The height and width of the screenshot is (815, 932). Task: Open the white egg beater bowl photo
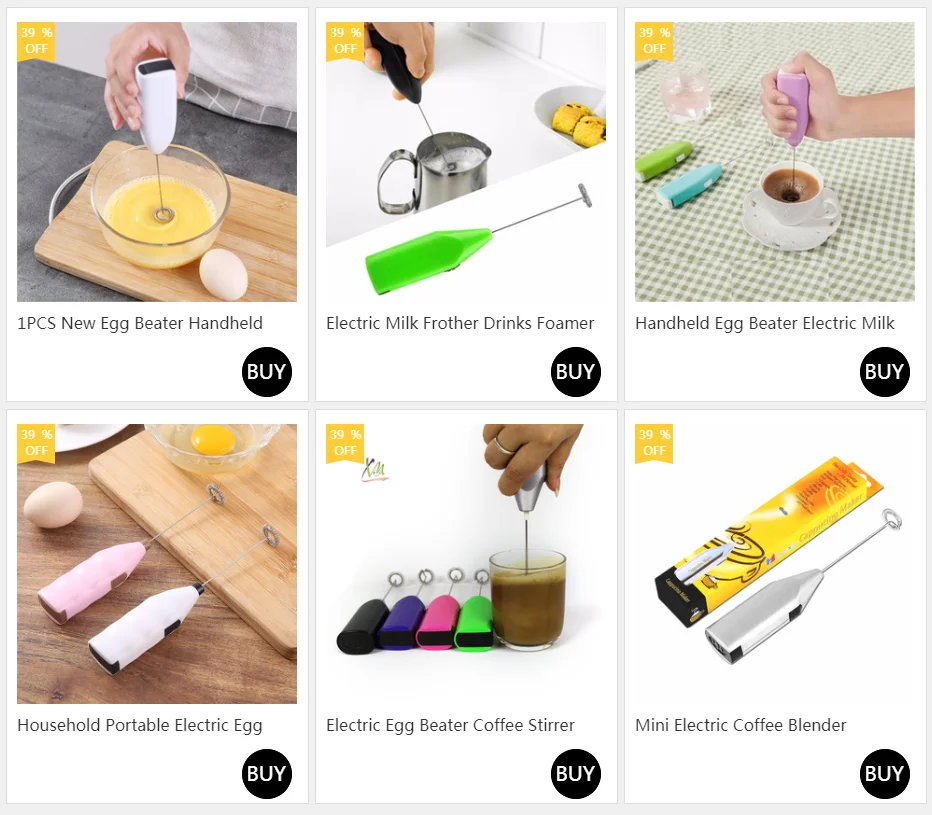[x=157, y=162]
